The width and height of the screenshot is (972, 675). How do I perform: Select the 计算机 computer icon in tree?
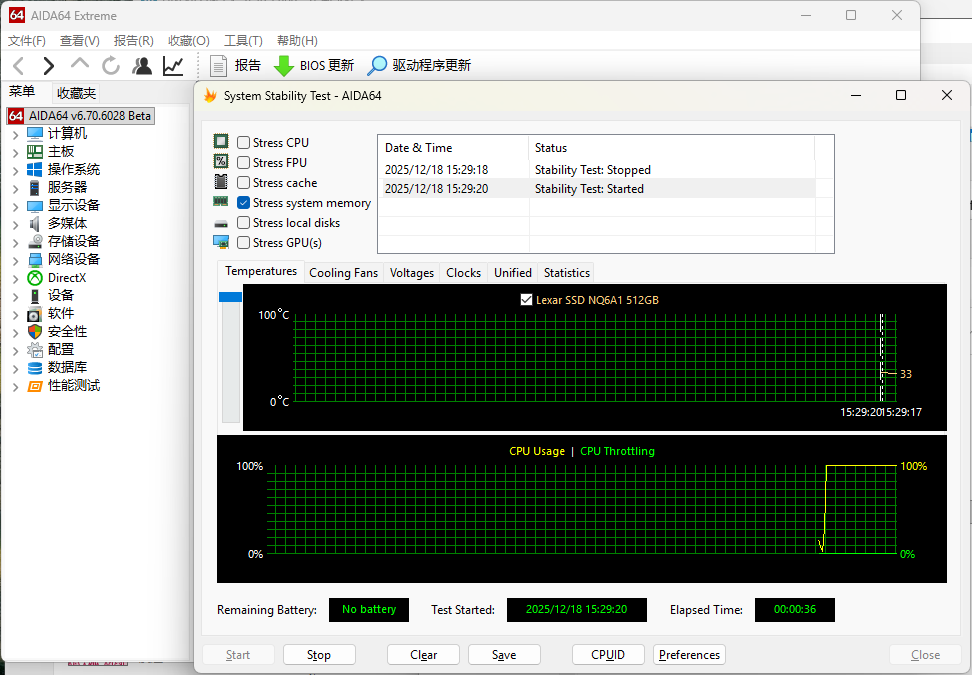point(35,133)
